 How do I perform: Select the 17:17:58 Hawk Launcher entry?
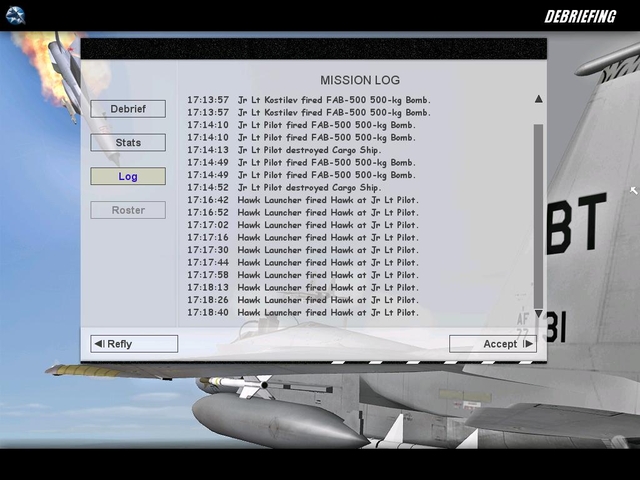point(303,275)
